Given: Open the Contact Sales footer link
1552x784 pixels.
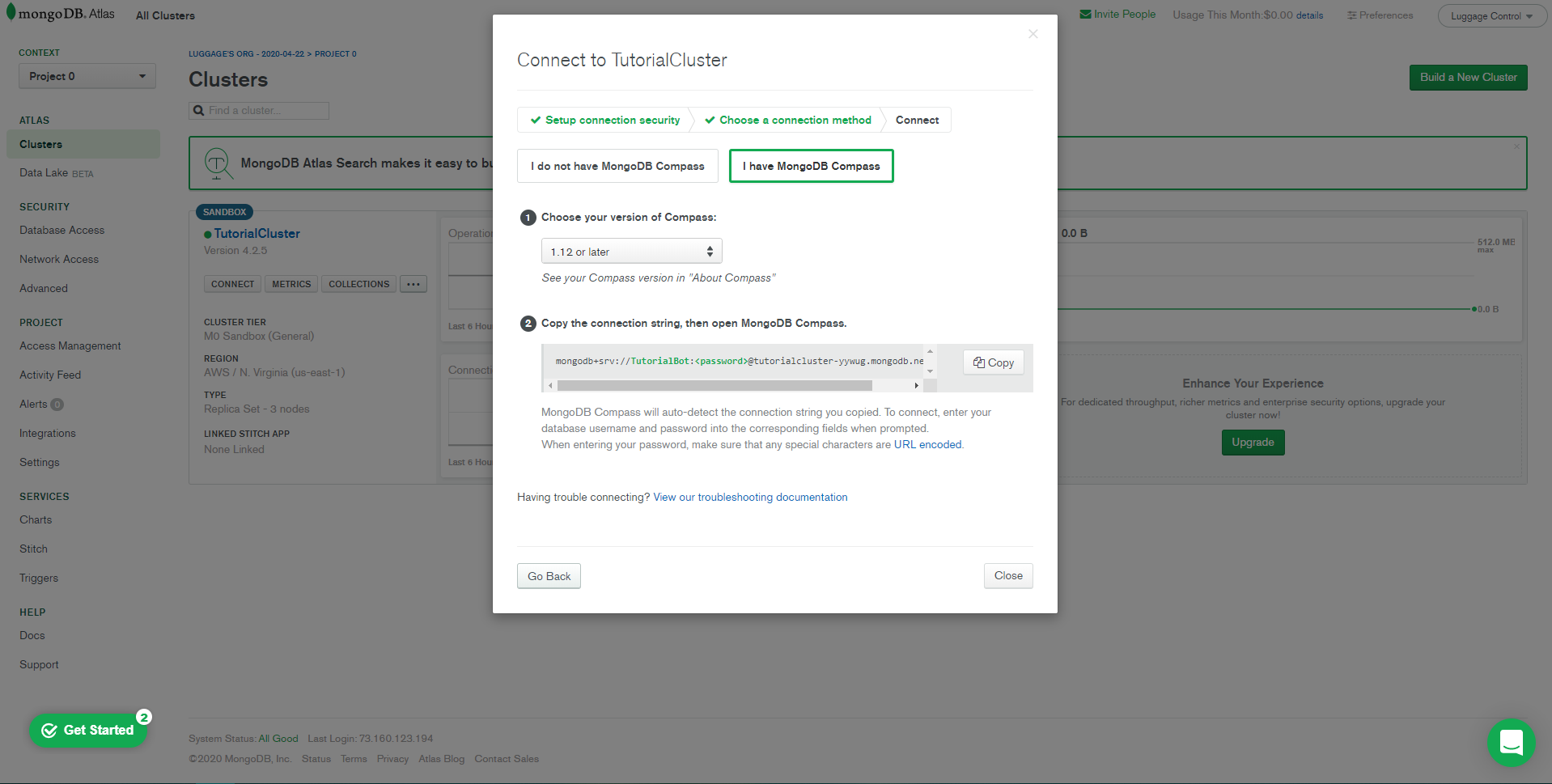Looking at the screenshot, I should point(507,759).
